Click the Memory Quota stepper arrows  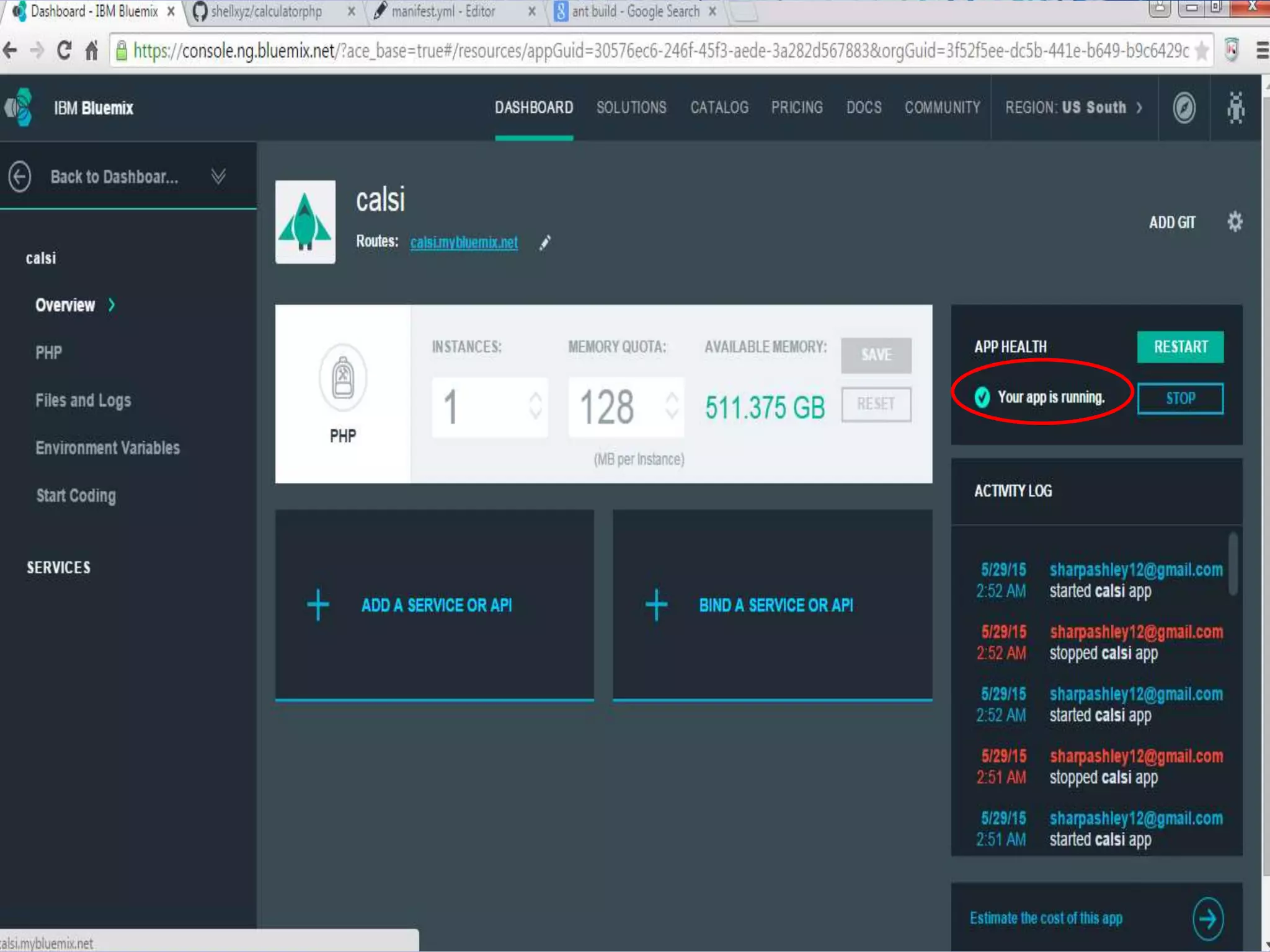pos(671,407)
